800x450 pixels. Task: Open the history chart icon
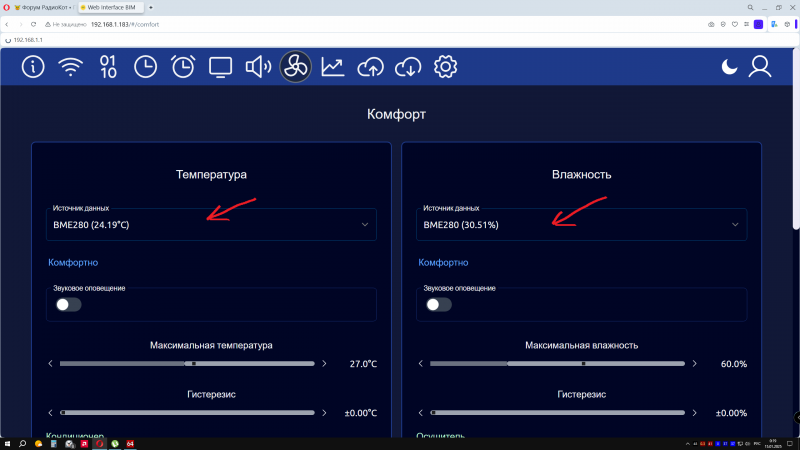tap(333, 67)
